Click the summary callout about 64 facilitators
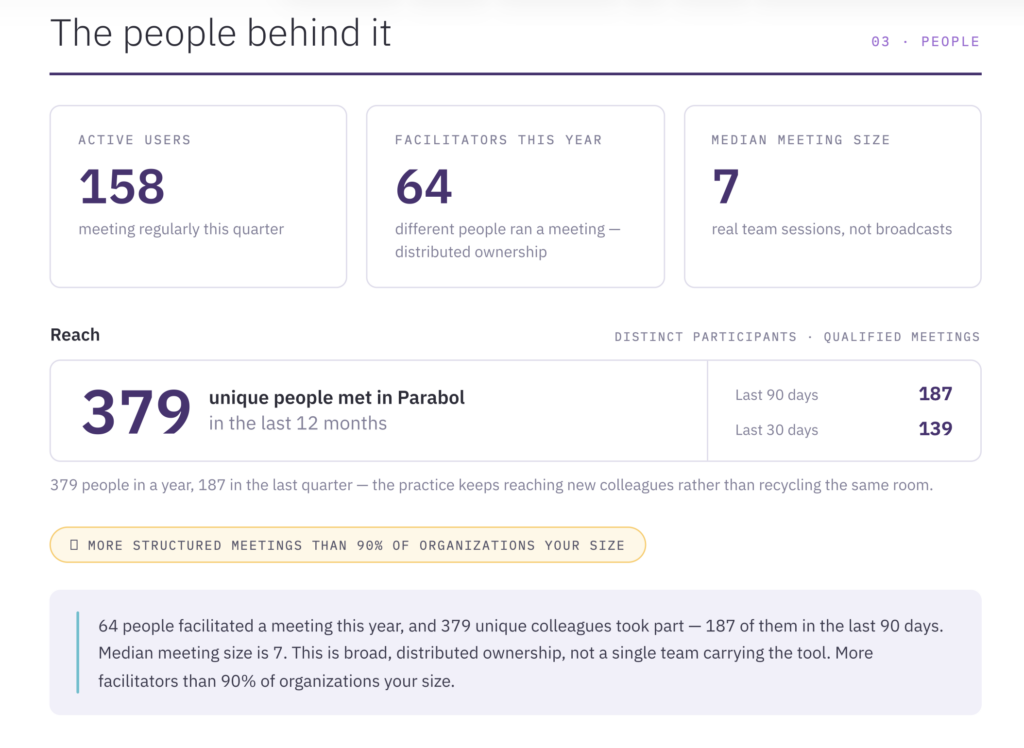Viewport: 1024px width, 748px height. tap(515, 653)
